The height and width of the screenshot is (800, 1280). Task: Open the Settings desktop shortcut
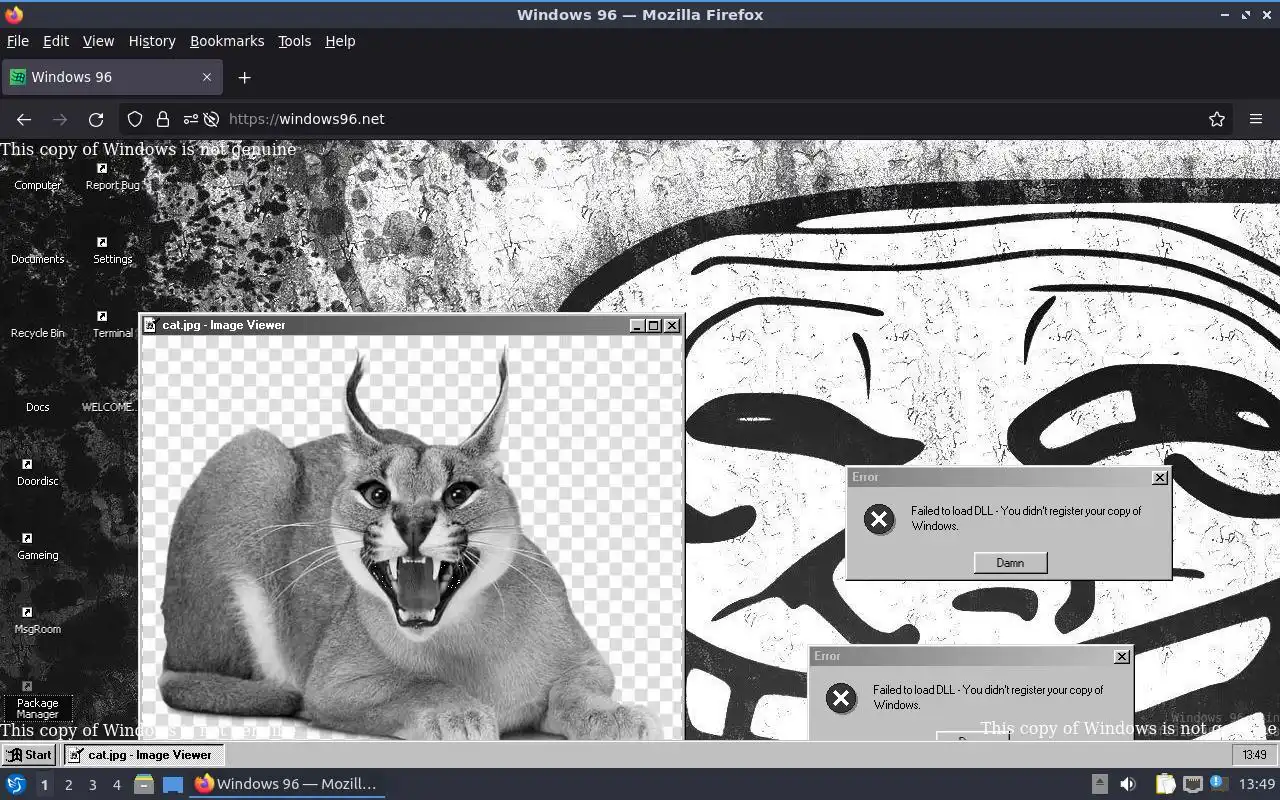point(112,250)
